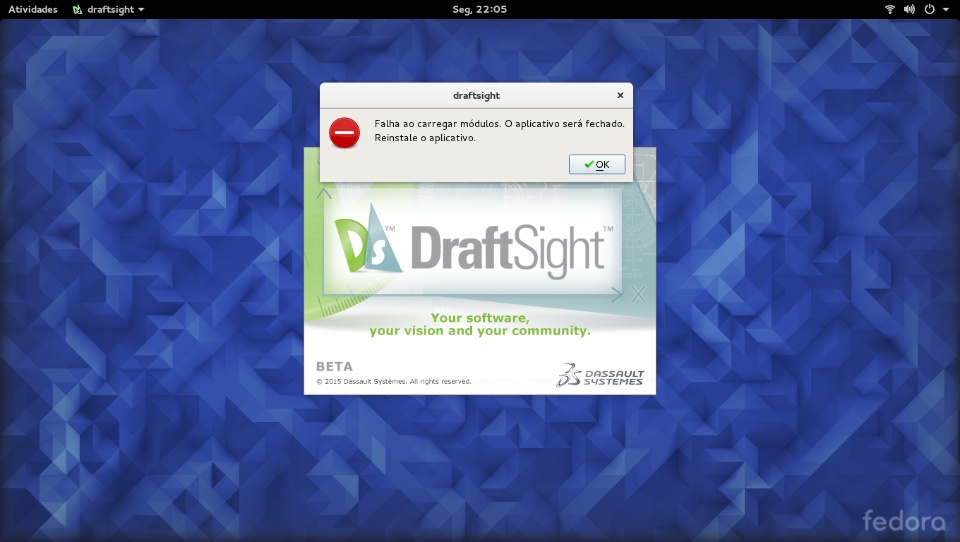Click "Your software," slogan text
The image size is (960, 542).
480,318
